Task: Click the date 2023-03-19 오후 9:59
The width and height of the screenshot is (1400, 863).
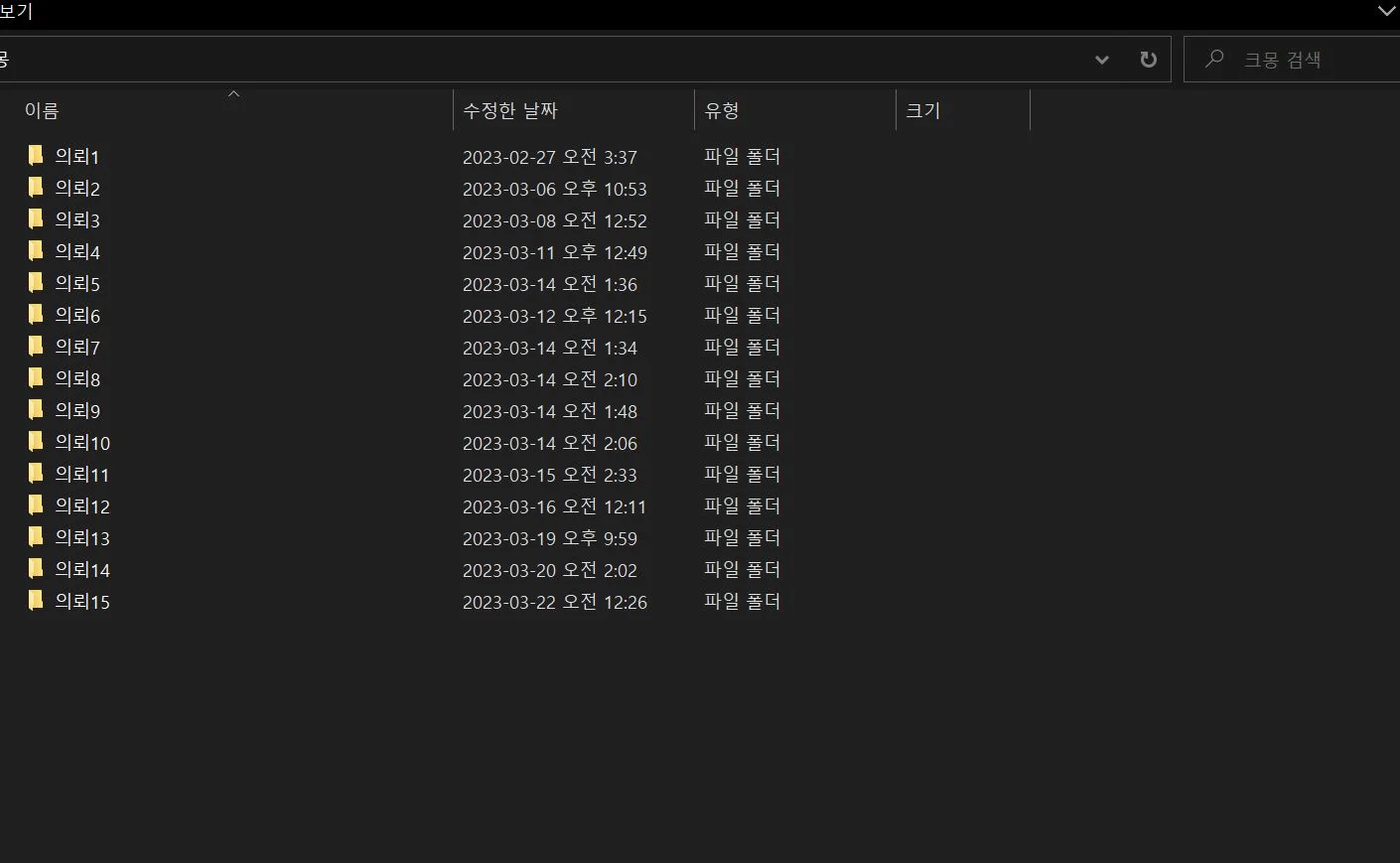Action: pos(550,538)
